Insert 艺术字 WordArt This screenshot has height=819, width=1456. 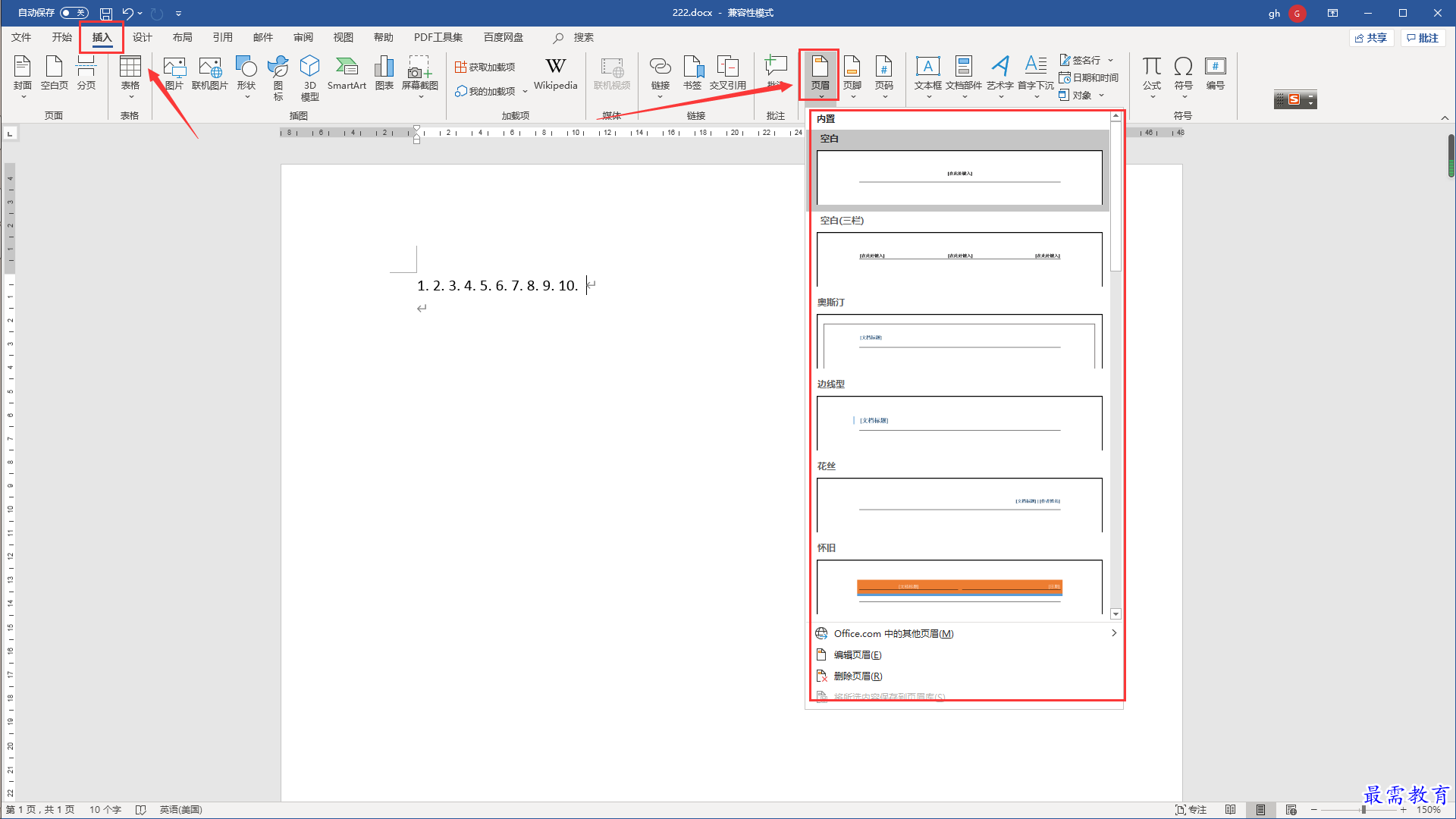tap(1000, 77)
